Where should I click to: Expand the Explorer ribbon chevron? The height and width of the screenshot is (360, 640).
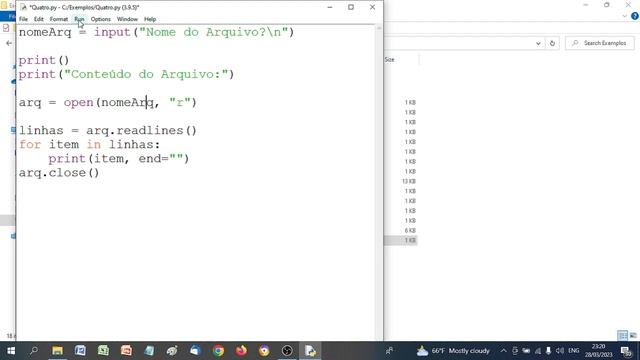coord(624,16)
